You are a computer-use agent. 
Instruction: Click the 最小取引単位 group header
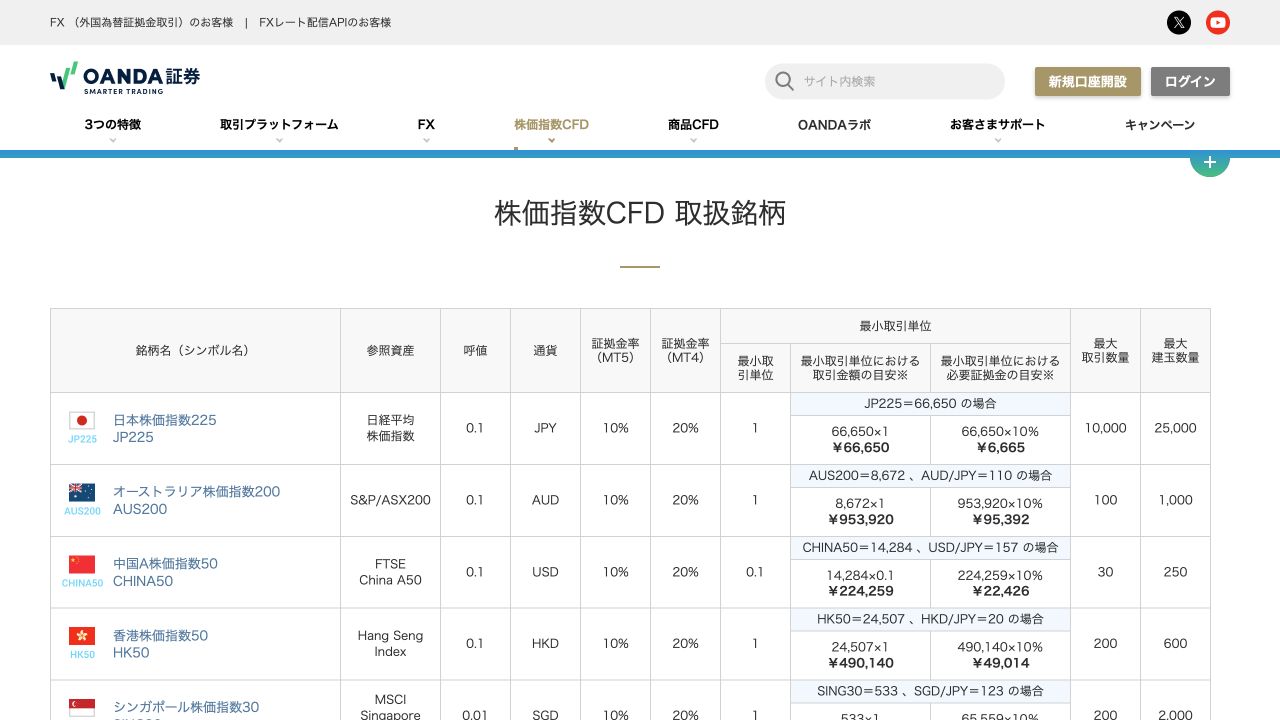pyautogui.click(x=895, y=327)
